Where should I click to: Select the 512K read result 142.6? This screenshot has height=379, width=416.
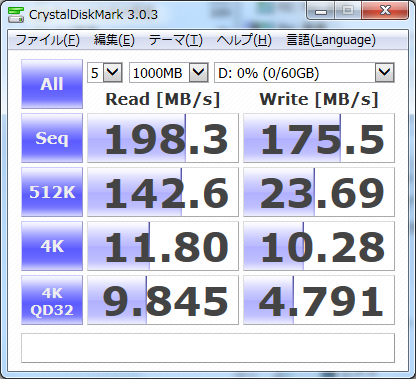tap(163, 192)
